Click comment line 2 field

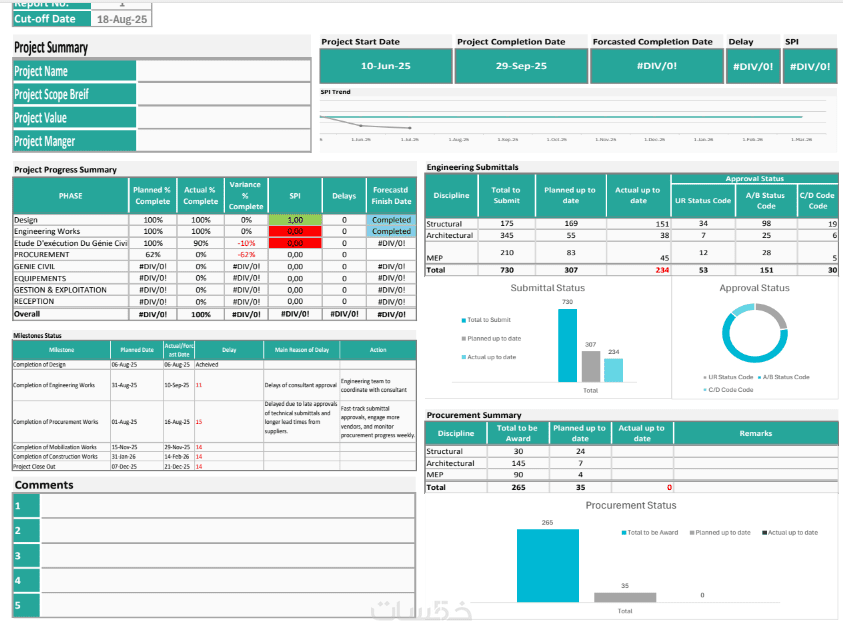(x=227, y=530)
